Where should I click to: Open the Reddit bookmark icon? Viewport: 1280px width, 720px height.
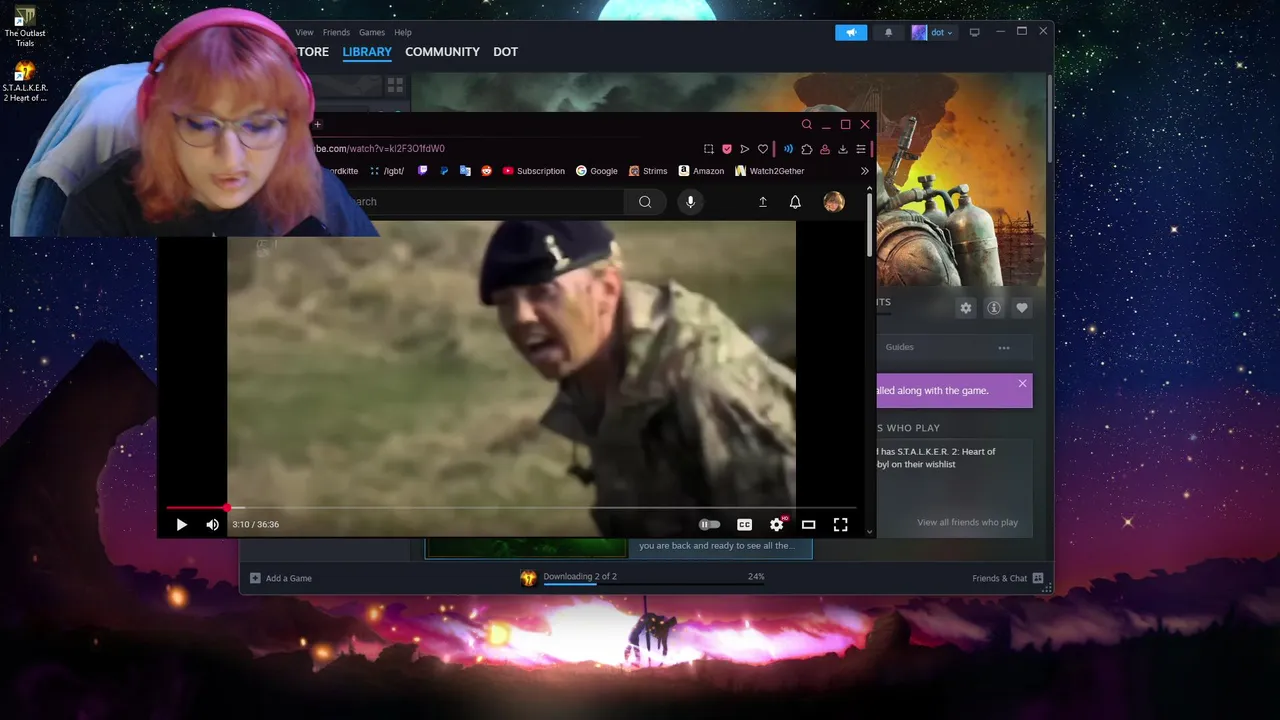tap(486, 171)
